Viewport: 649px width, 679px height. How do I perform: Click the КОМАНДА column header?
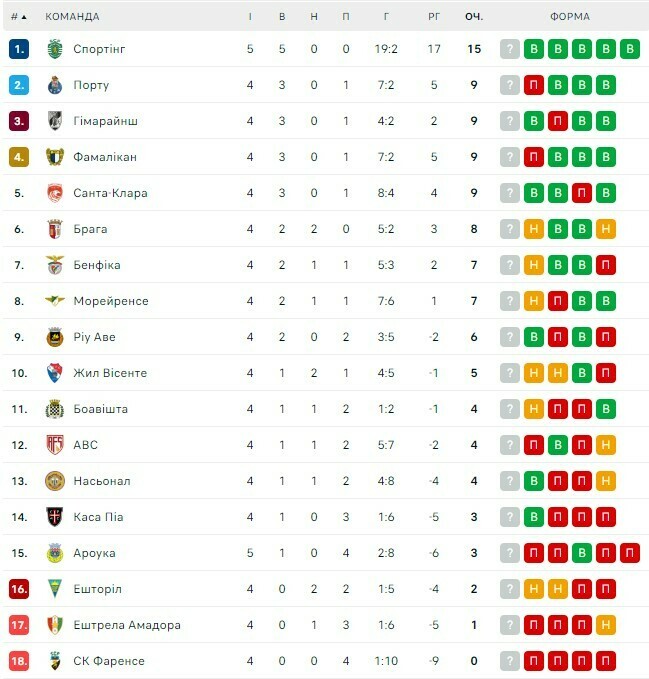pyautogui.click(x=72, y=17)
